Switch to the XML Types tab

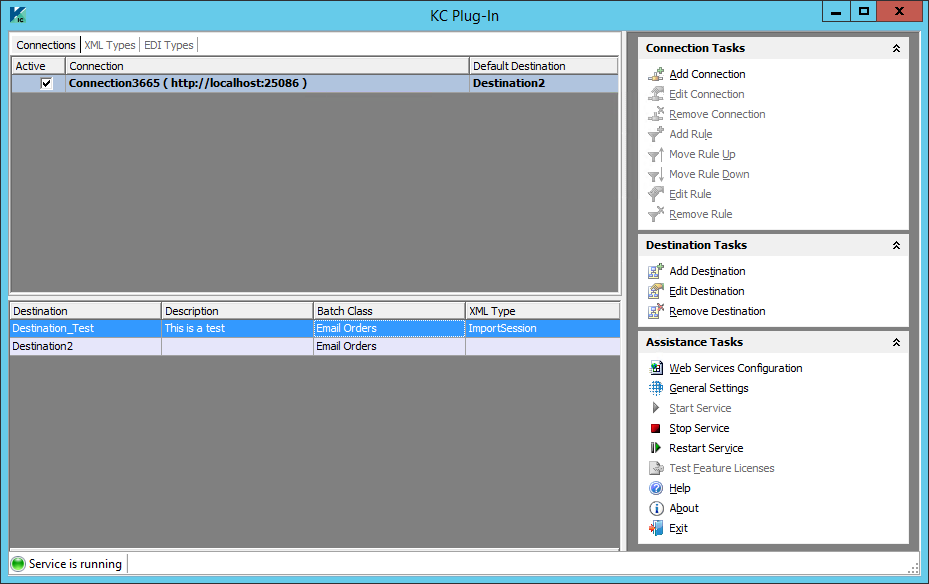pyautogui.click(x=110, y=45)
